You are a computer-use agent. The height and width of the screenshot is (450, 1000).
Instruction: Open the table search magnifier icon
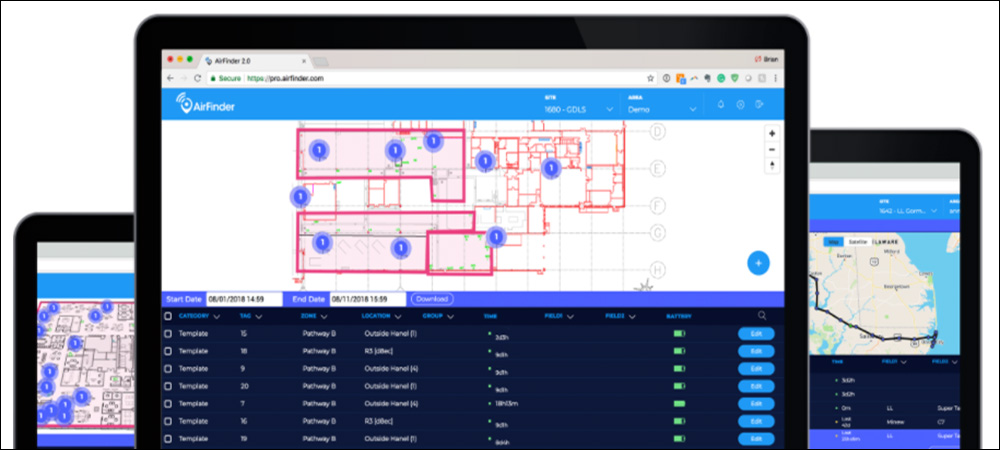pyautogui.click(x=762, y=316)
